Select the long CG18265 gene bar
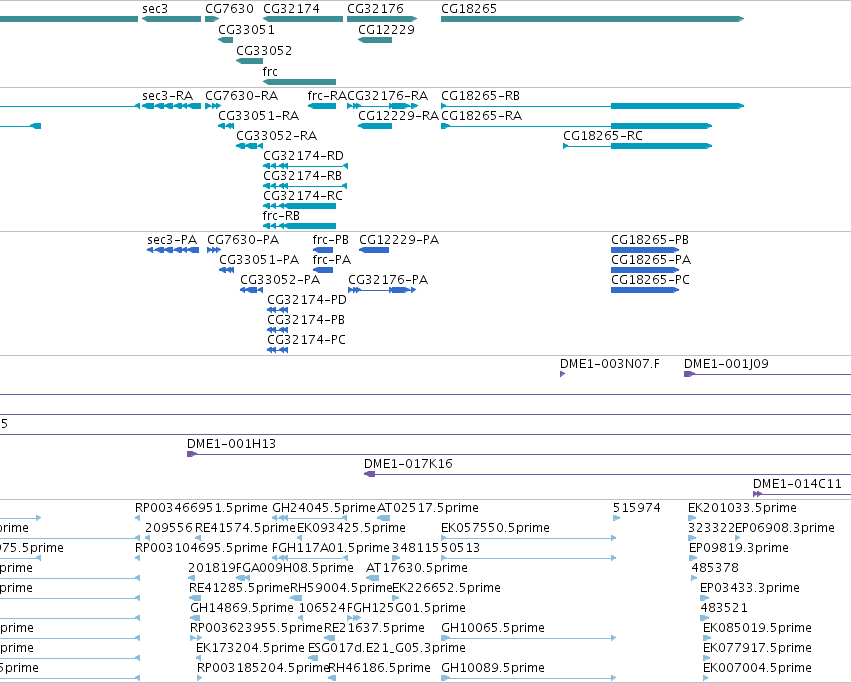The width and height of the screenshot is (851, 683). point(592,19)
